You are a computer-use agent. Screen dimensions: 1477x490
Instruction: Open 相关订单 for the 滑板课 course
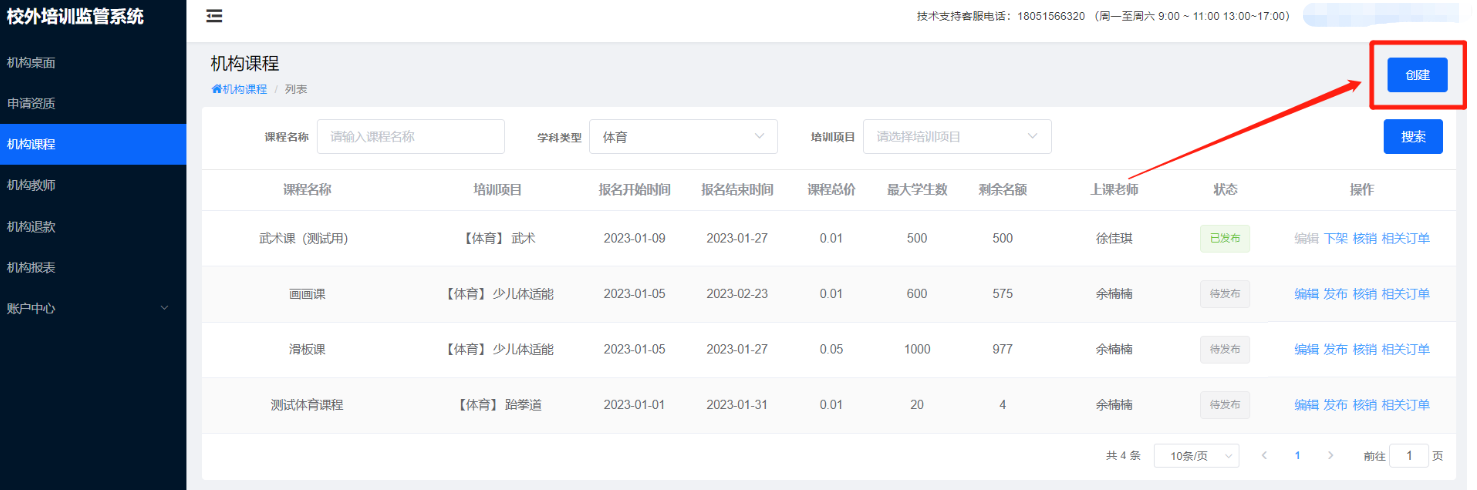tap(1405, 349)
